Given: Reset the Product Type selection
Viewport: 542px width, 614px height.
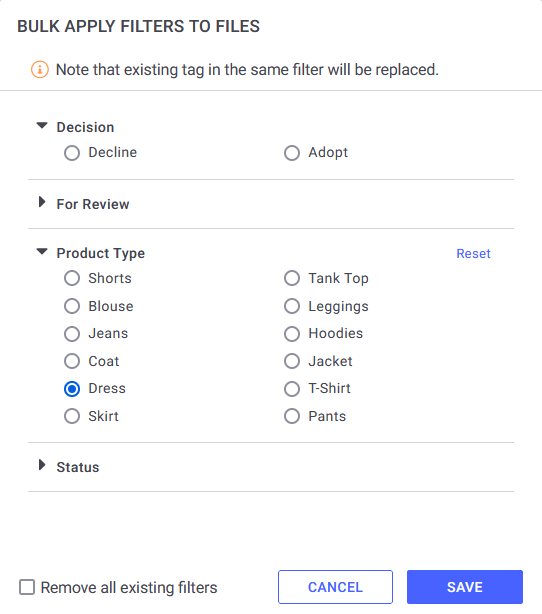Looking at the screenshot, I should tap(473, 254).
